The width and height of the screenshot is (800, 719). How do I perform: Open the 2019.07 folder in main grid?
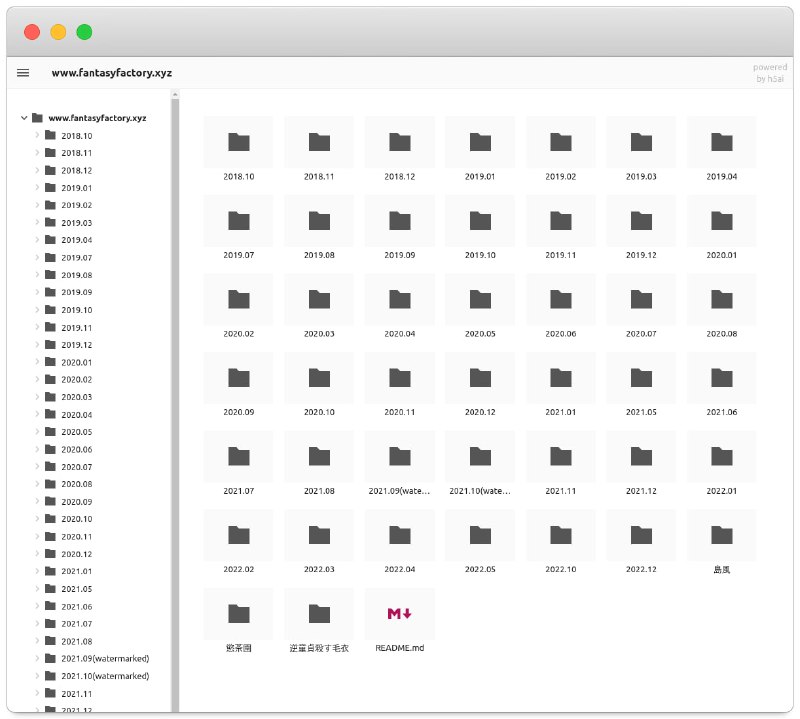tap(238, 220)
